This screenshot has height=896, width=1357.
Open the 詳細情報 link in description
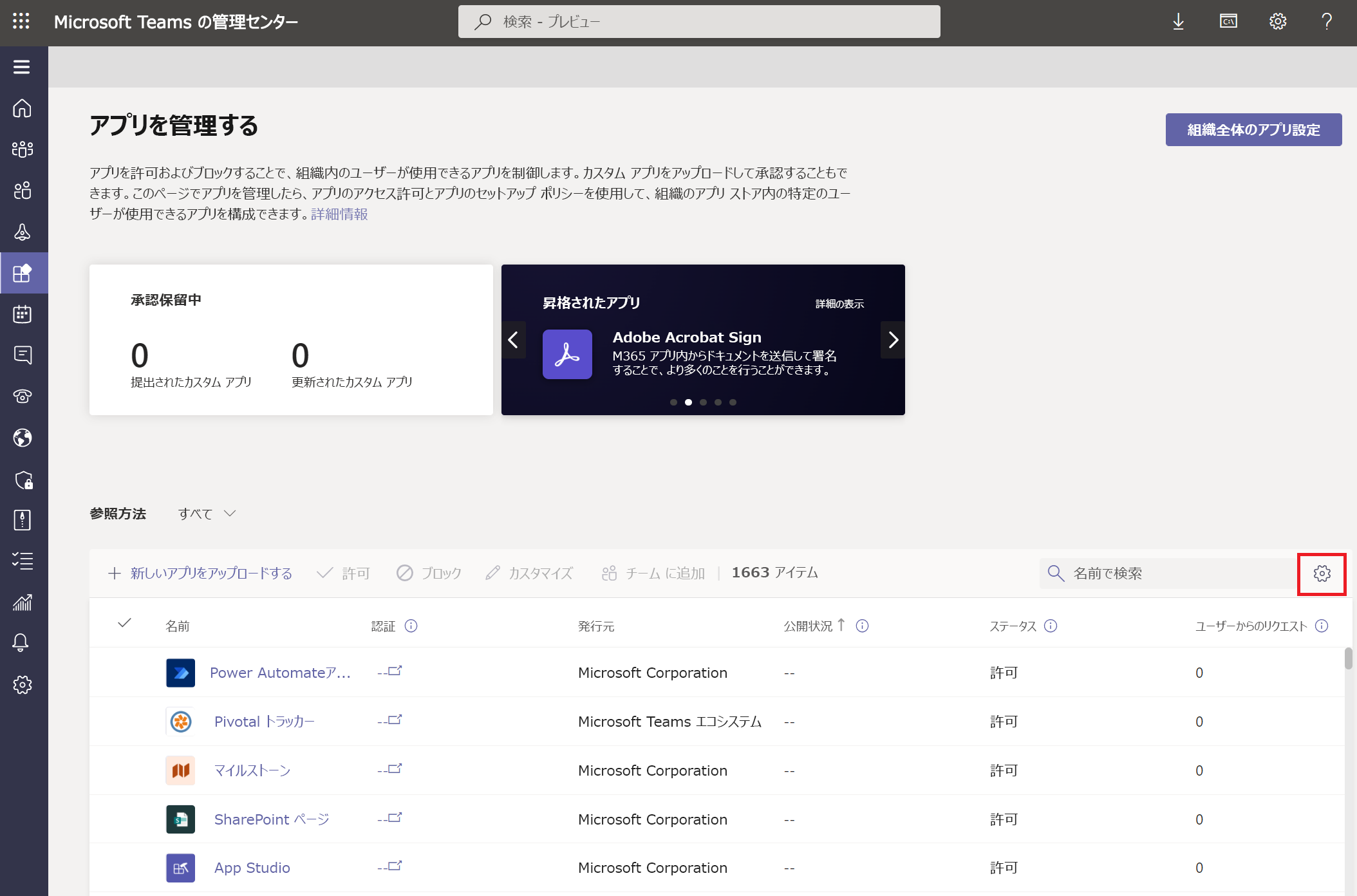coord(339,214)
